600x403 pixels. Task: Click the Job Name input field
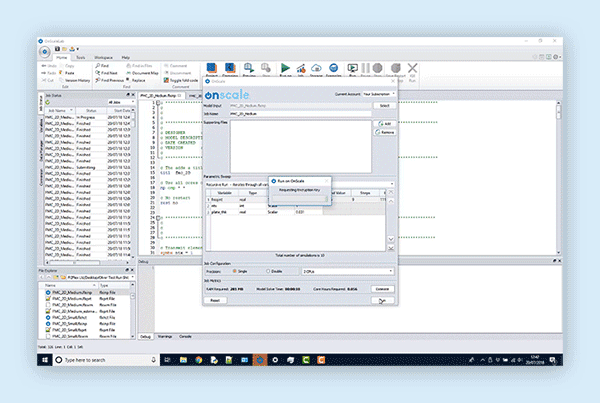tap(300, 114)
